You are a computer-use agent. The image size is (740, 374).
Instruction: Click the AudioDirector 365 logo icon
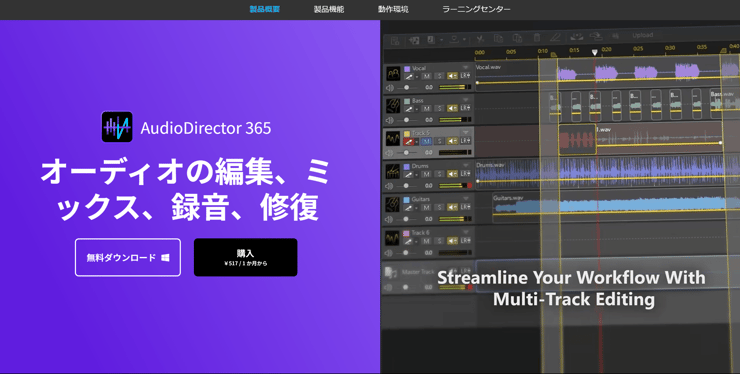coord(117,127)
